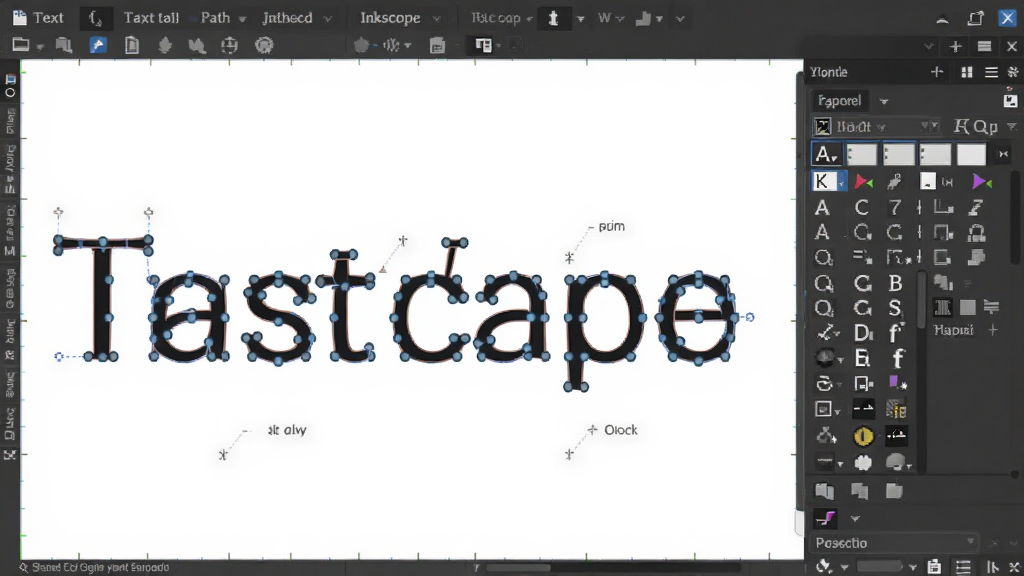Click the far-right node handle of letter e
This screenshot has width=1024, height=576.
[750, 317]
